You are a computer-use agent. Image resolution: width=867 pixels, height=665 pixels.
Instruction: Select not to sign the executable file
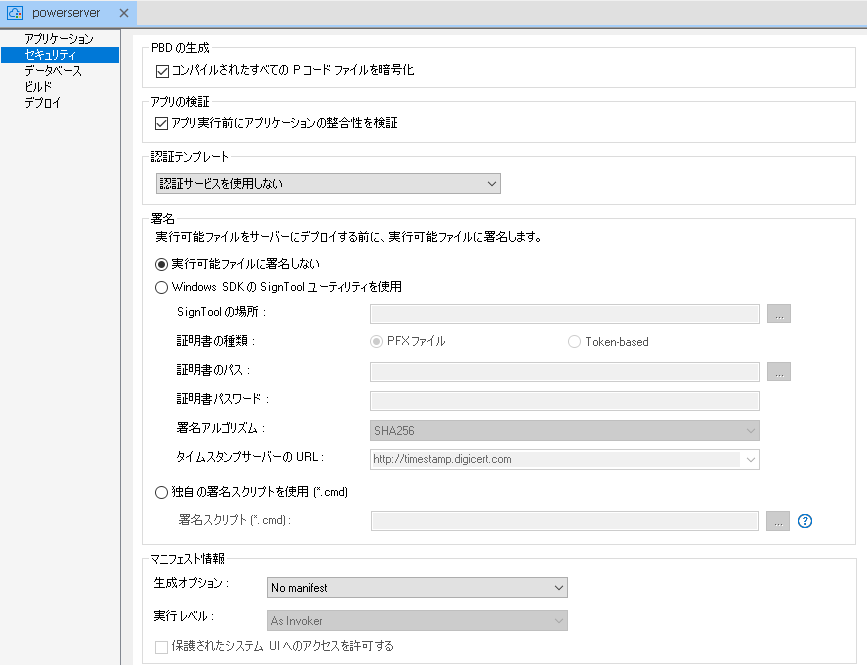(x=161, y=263)
